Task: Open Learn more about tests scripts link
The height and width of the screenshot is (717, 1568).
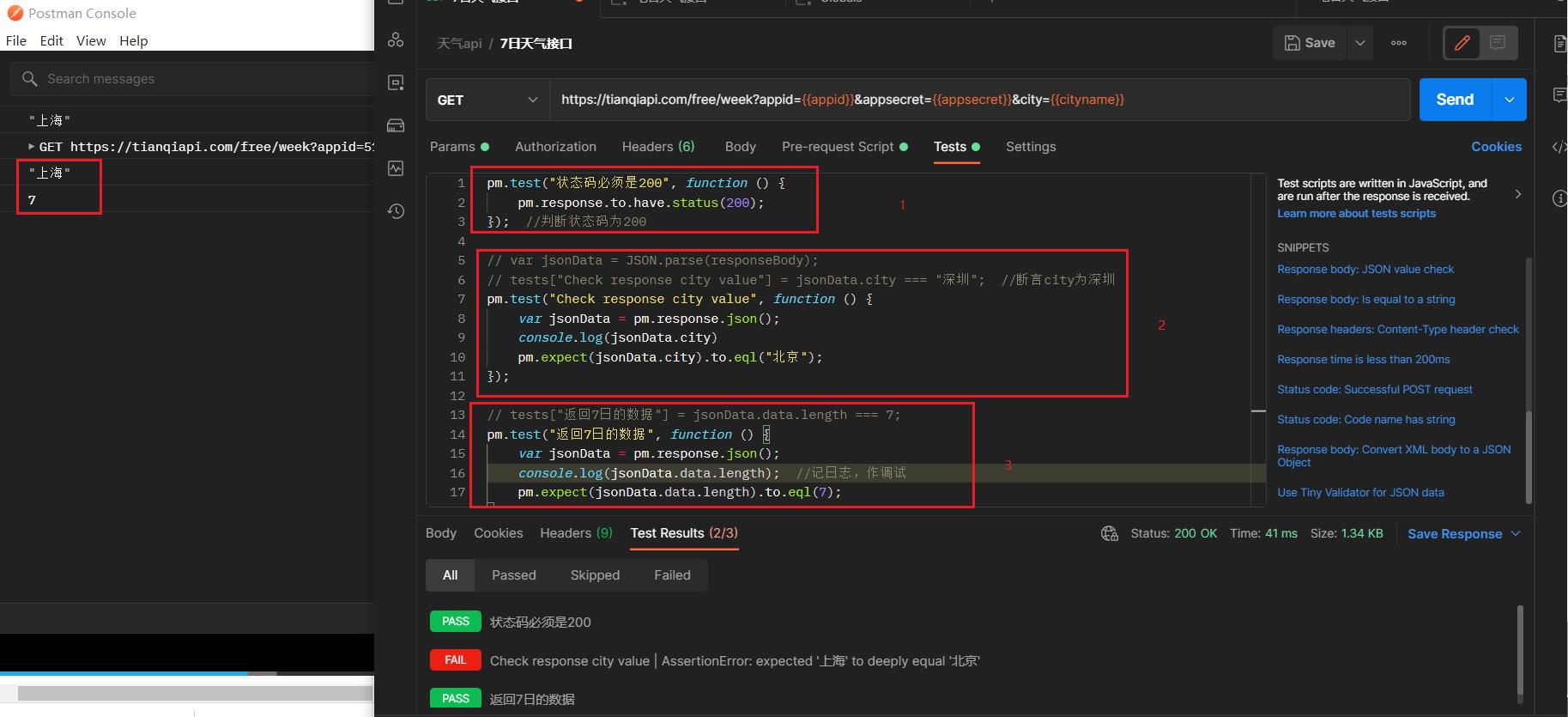Action: [x=1356, y=214]
